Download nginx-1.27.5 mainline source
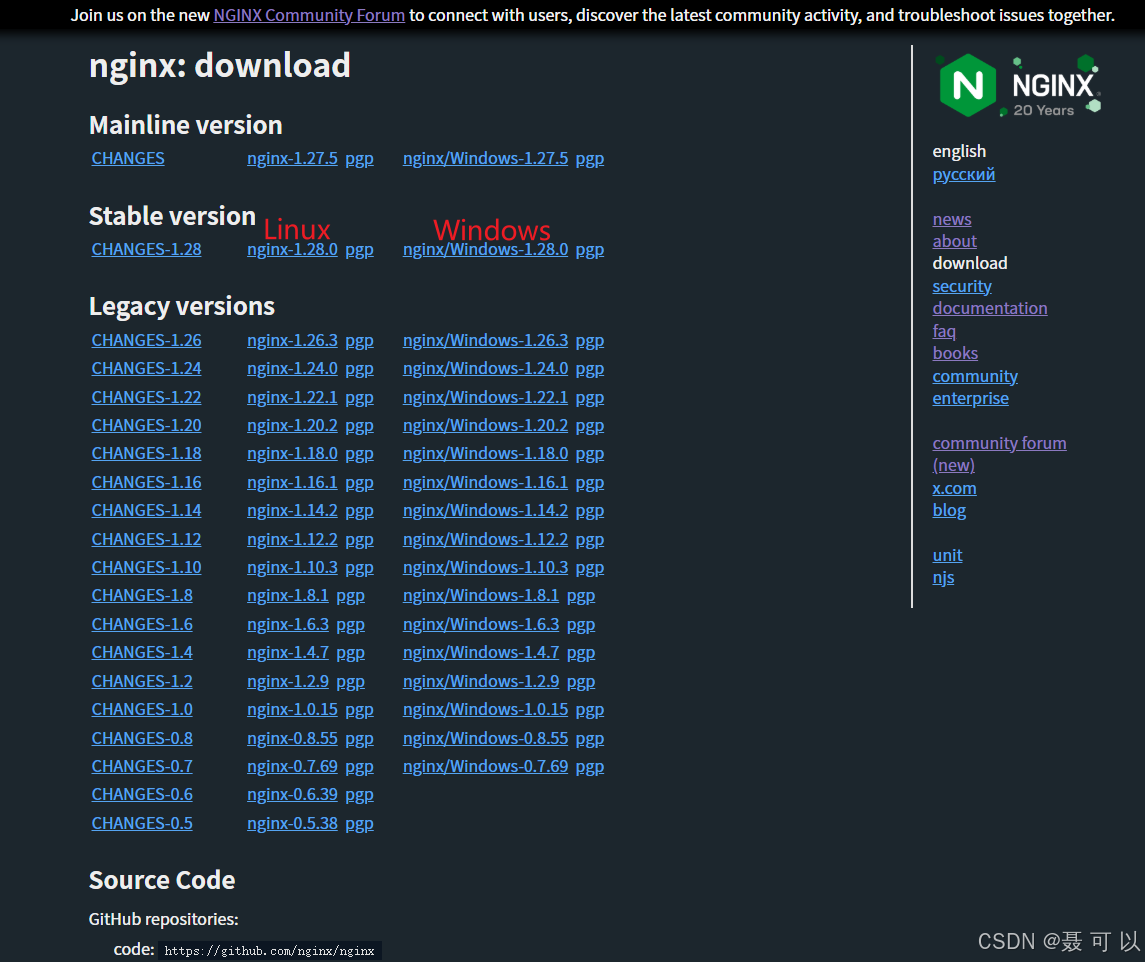This screenshot has width=1145, height=962. coord(291,158)
